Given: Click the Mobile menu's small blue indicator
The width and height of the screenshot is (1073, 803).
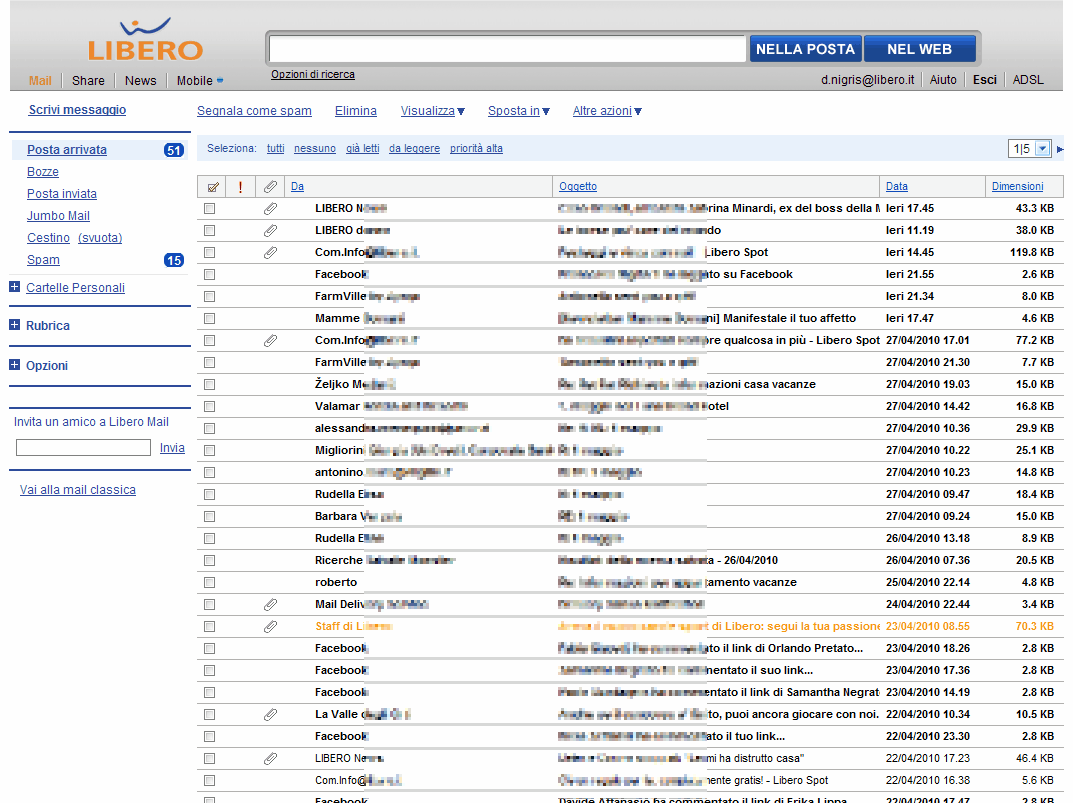Looking at the screenshot, I should point(220,81).
